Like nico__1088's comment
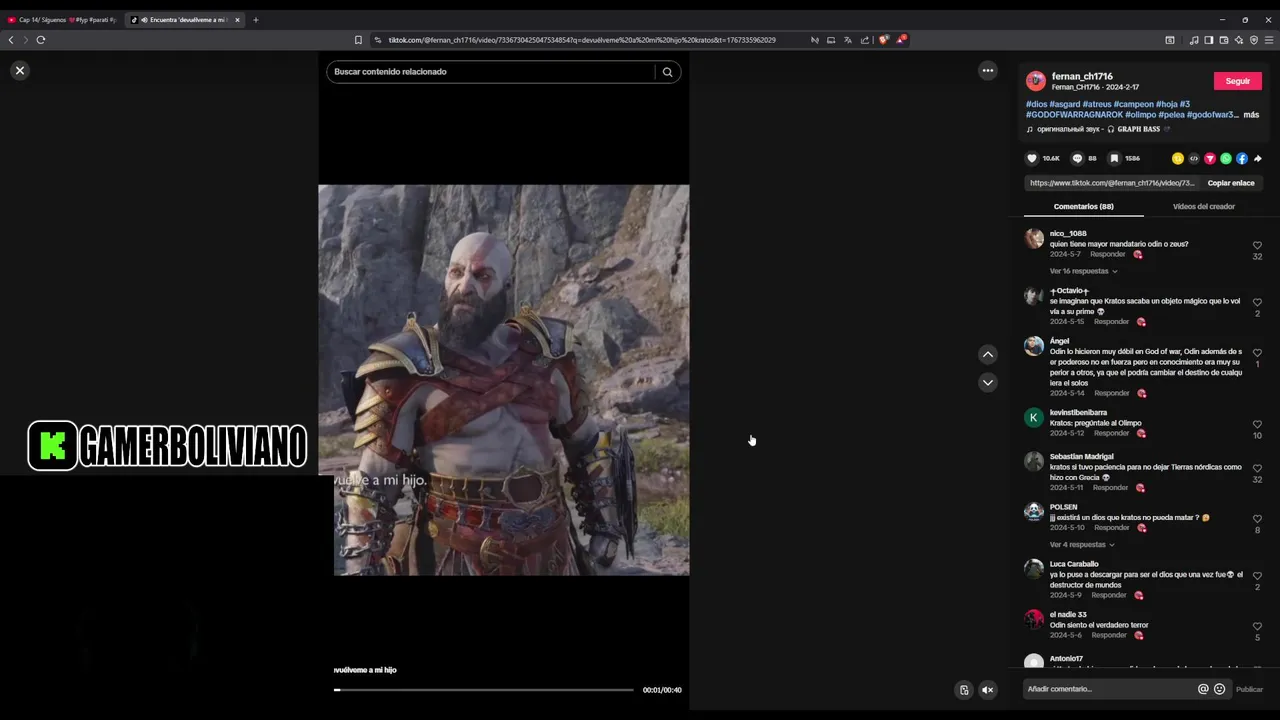 click(x=1257, y=245)
